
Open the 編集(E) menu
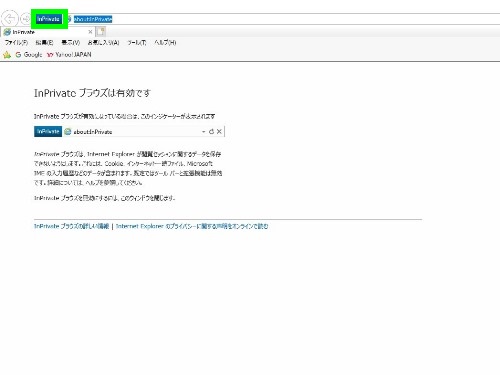[44, 42]
